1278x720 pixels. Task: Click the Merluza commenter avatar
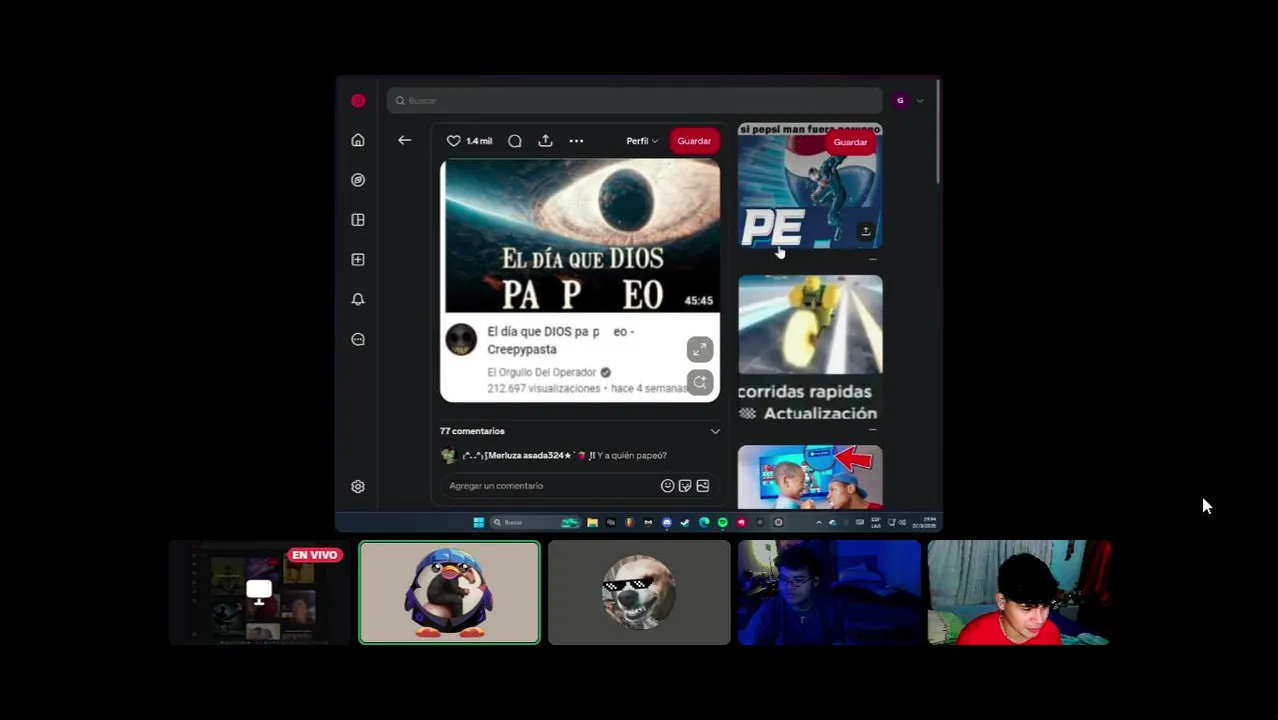448,456
